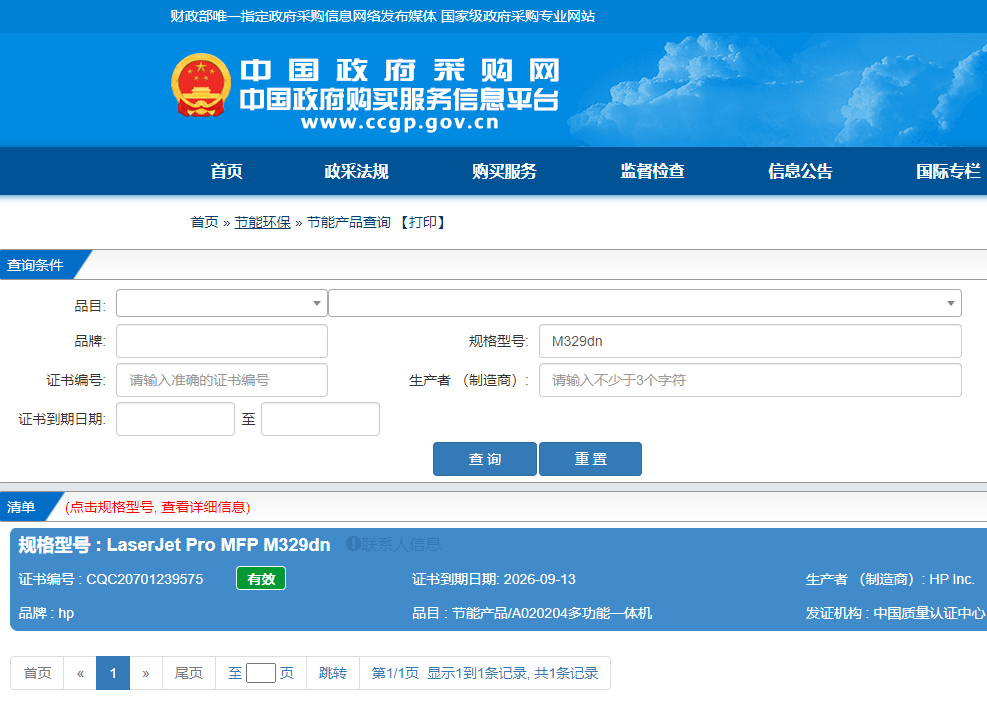Click the 【打印】 print link
Viewport: 987px width, 703px height.
pyautogui.click(x=422, y=222)
